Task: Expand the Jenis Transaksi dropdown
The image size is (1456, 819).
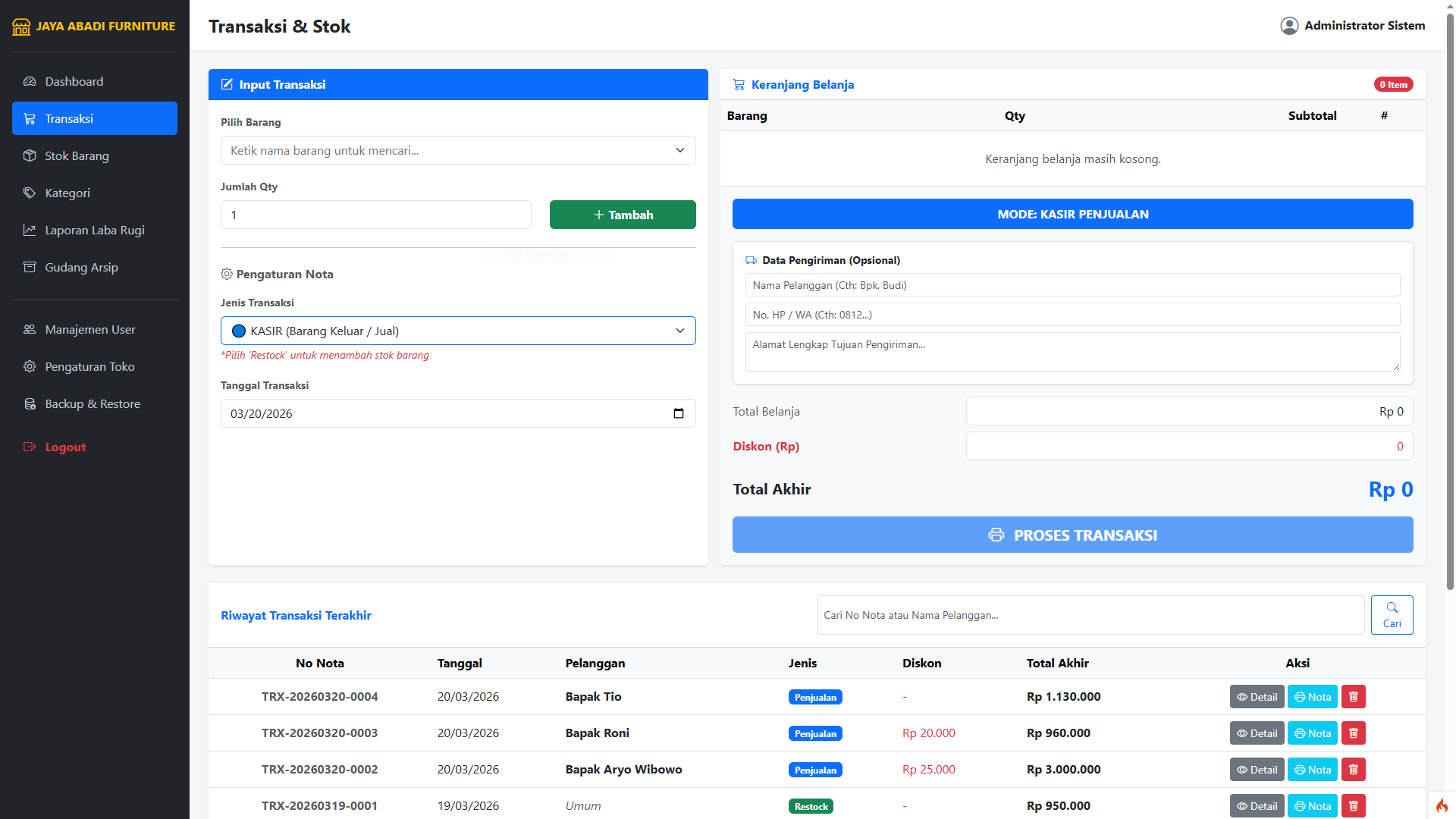Action: [x=457, y=331]
